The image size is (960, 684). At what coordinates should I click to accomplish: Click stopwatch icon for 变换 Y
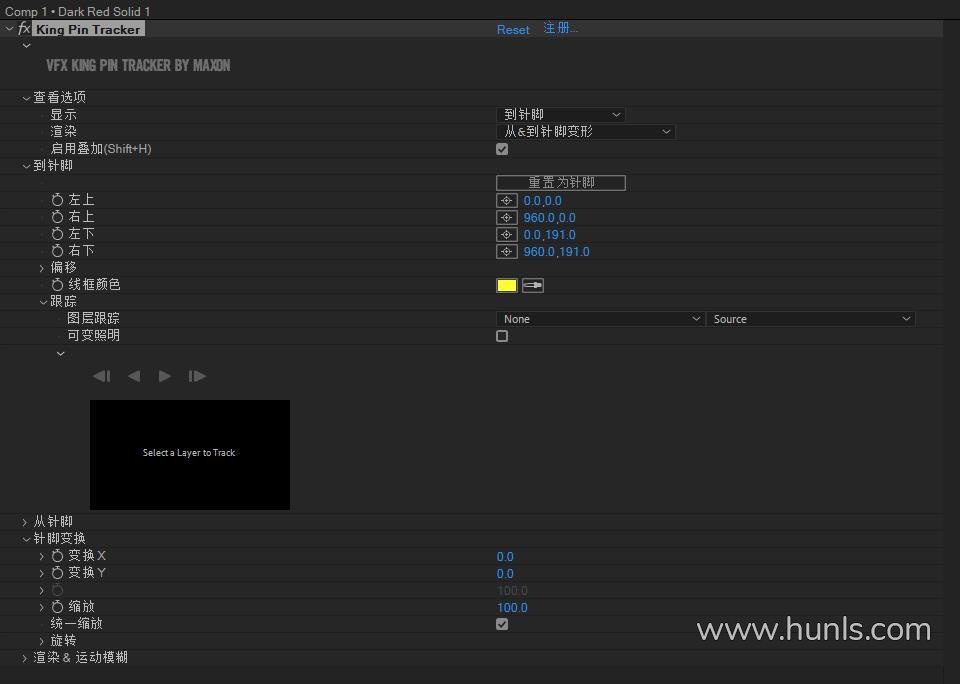[x=58, y=573]
